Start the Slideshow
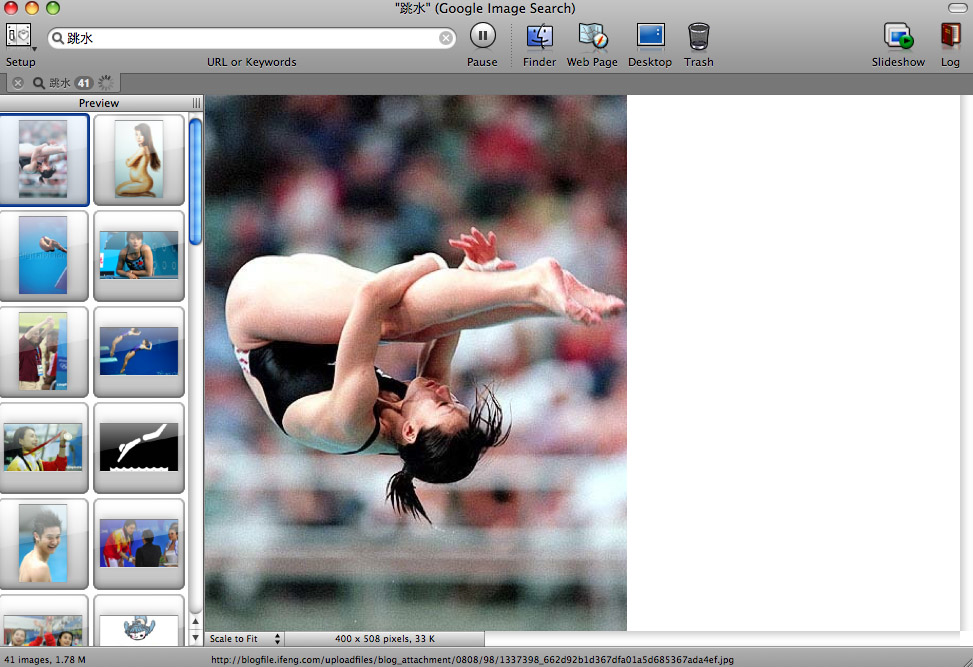The height and width of the screenshot is (667, 973). (898, 37)
